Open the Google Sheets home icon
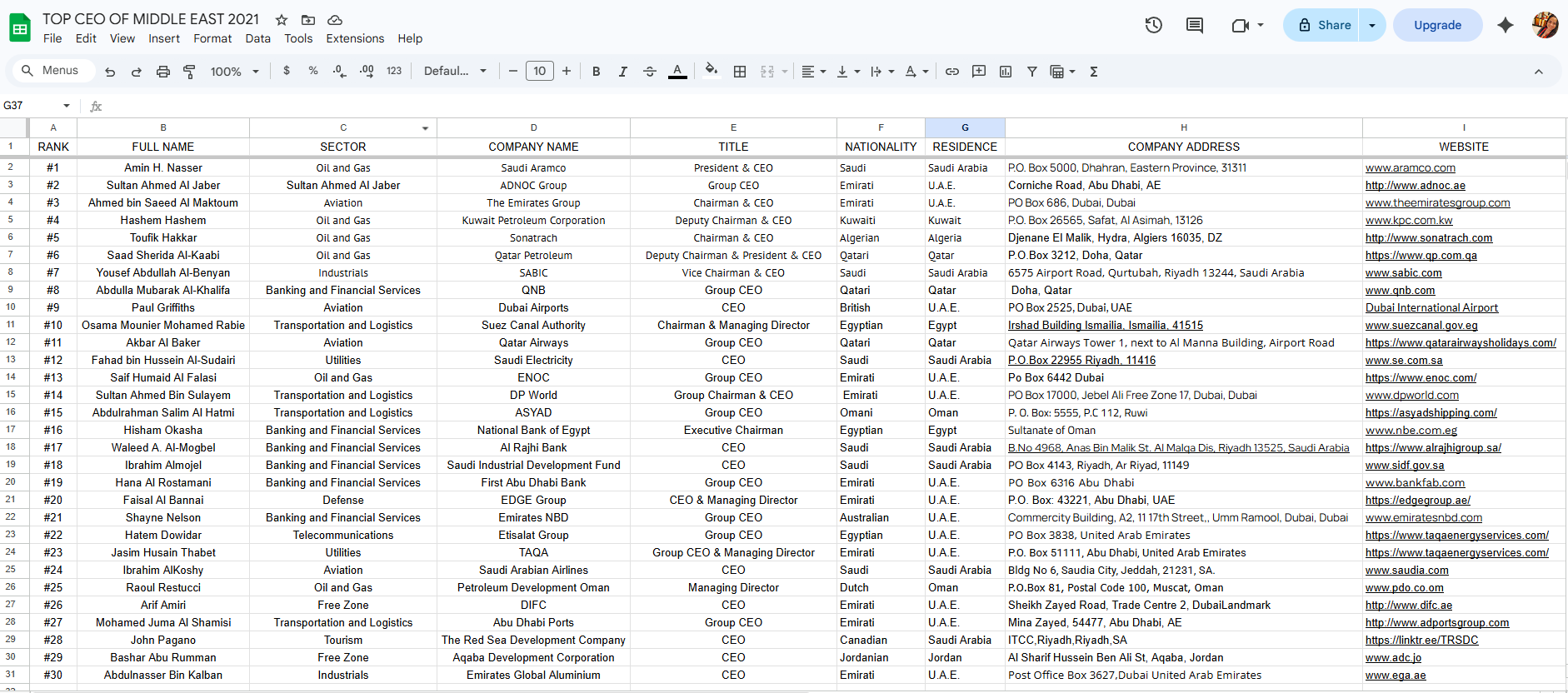This screenshot has height=693, width=1568. [20, 27]
